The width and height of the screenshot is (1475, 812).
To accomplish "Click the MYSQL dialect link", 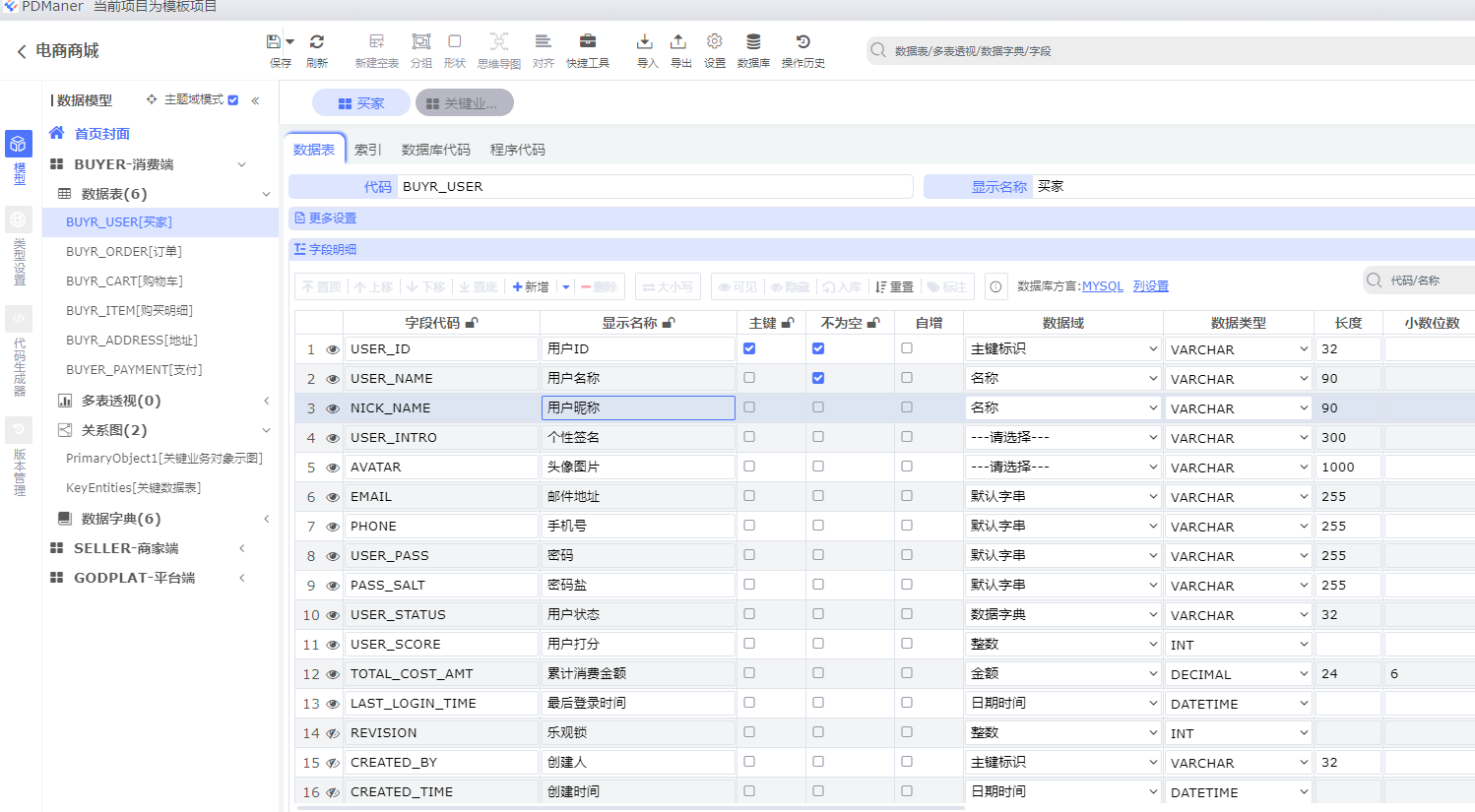I will 1102,286.
